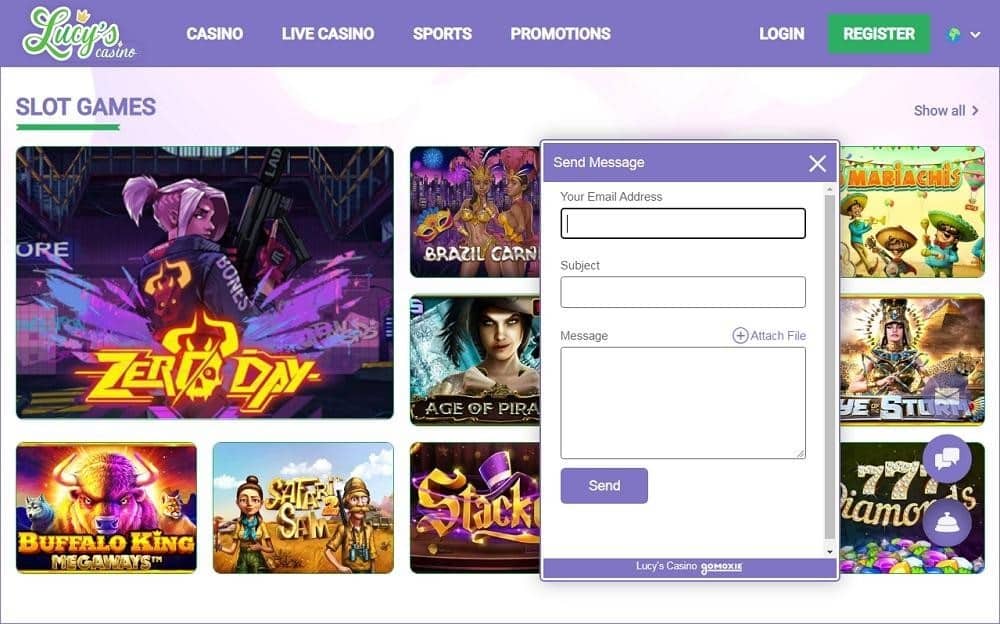This screenshot has height=624, width=1000.
Task: Close the Send Message dialog
Action: click(817, 163)
